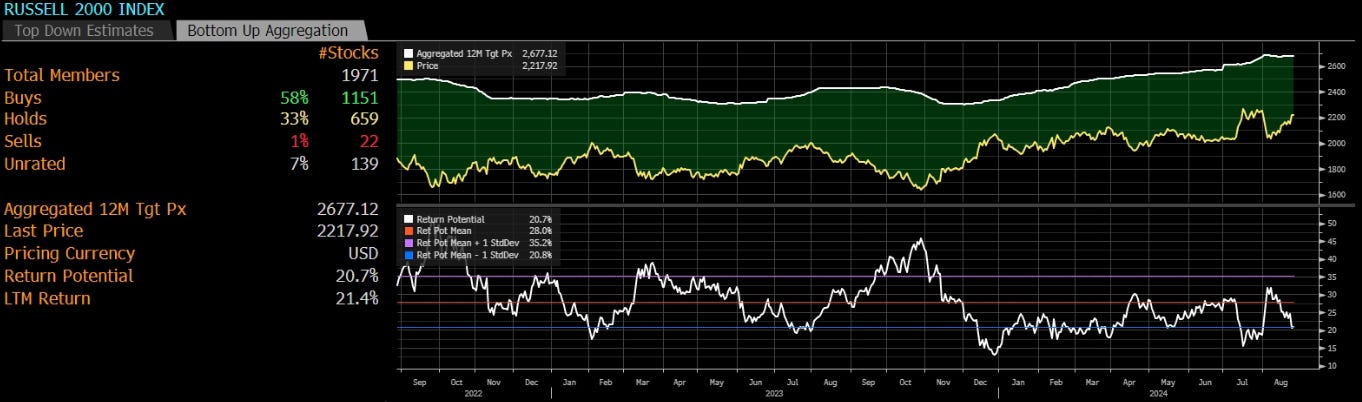
Task: Switch to the Top Down Estimates tab
Action: pos(84,31)
